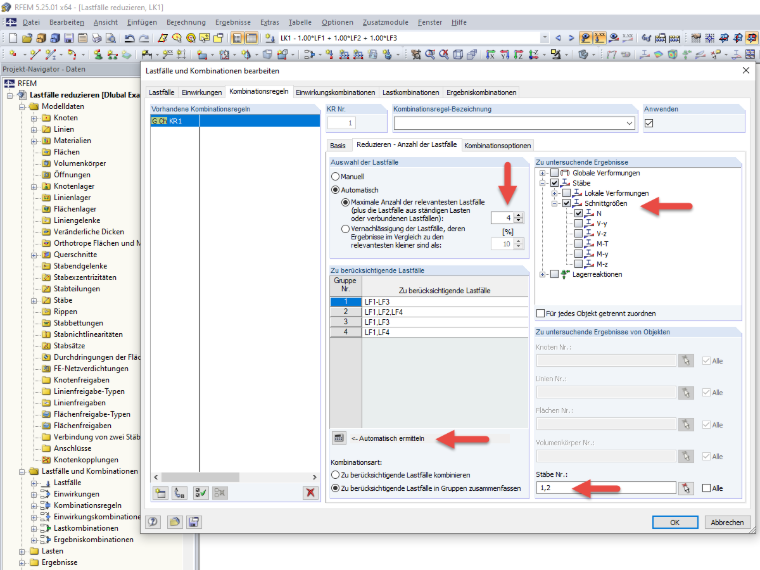Toggle the Anwenden checkbox
This screenshot has height=570, width=760.
click(649, 123)
